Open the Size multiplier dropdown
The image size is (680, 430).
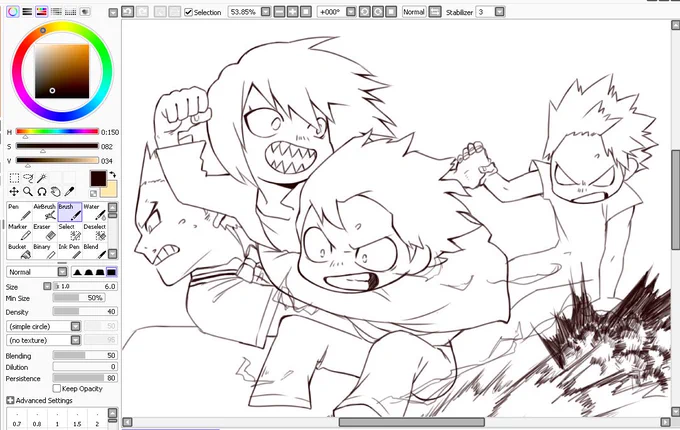pos(47,286)
